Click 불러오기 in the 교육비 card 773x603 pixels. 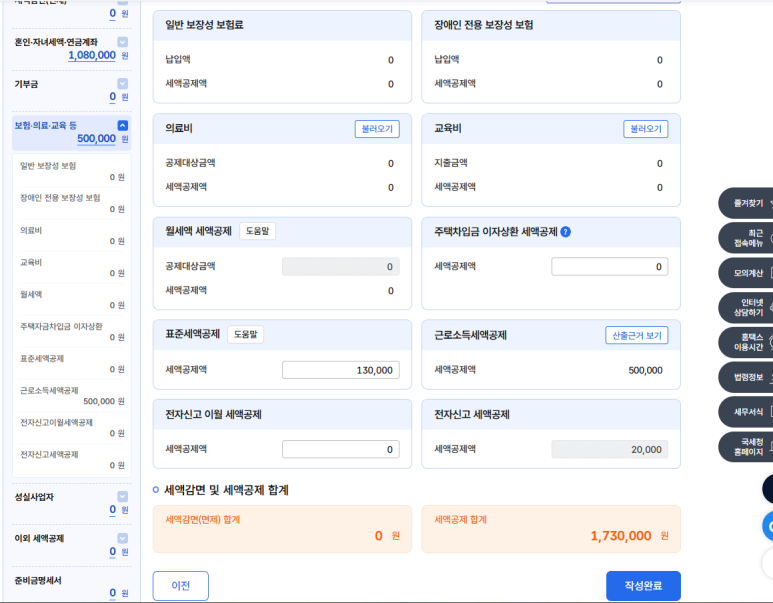[x=646, y=129]
